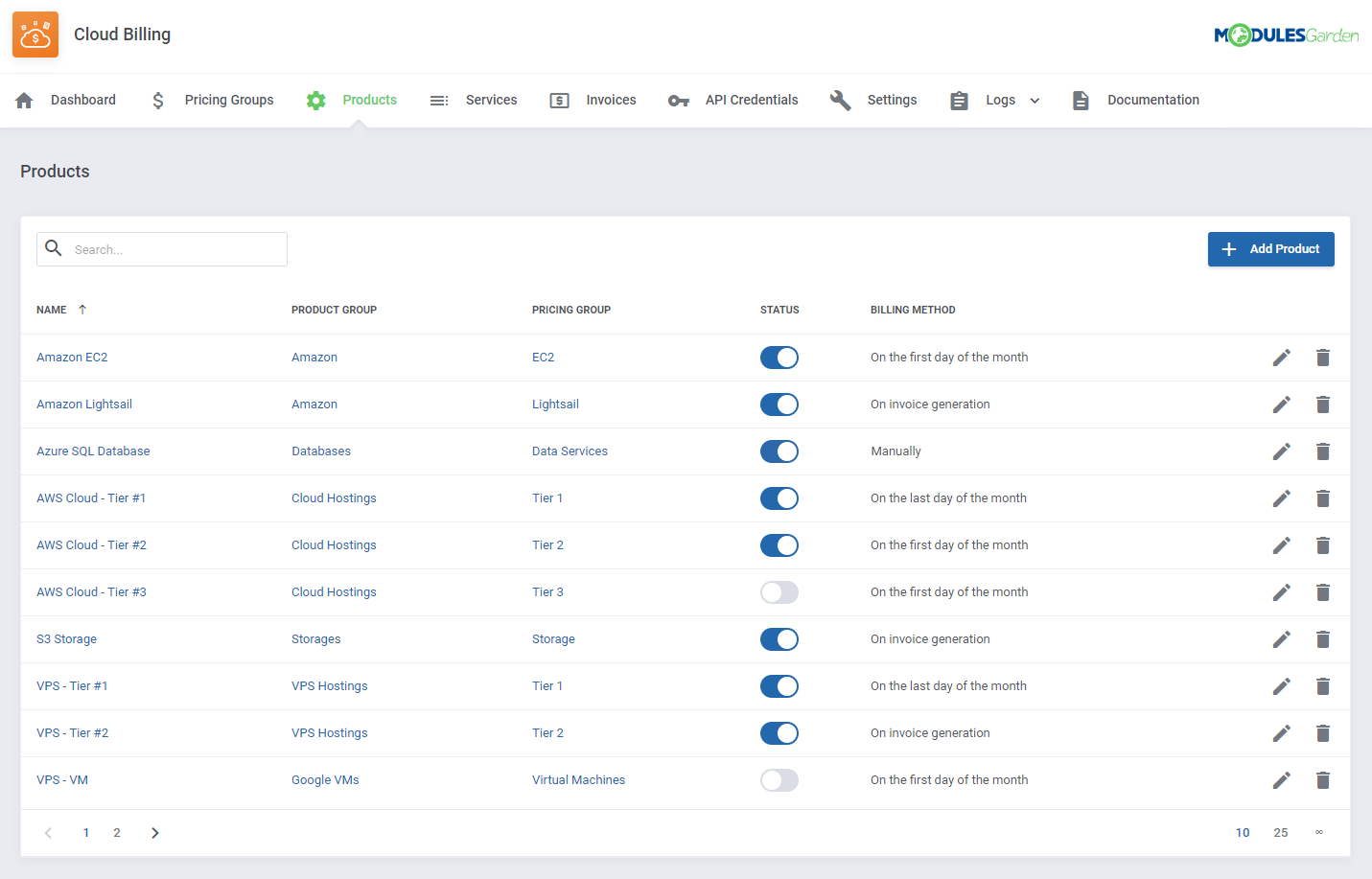Disable Amazon EC2 status toggle
Image resolution: width=1372 pixels, height=879 pixels.
(x=779, y=358)
